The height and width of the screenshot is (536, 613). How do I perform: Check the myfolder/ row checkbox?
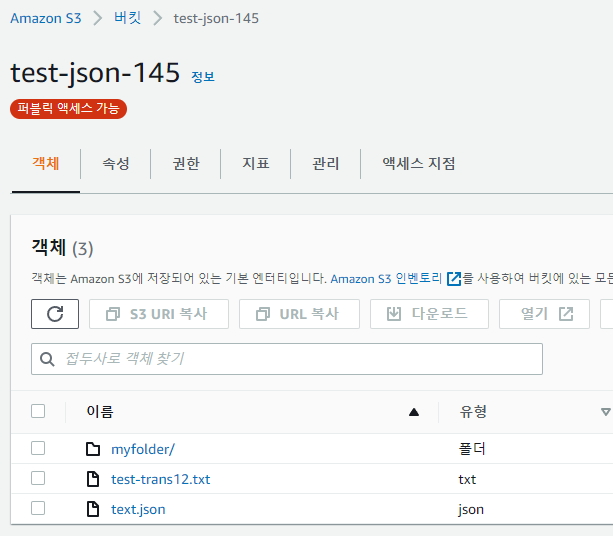coord(38,448)
